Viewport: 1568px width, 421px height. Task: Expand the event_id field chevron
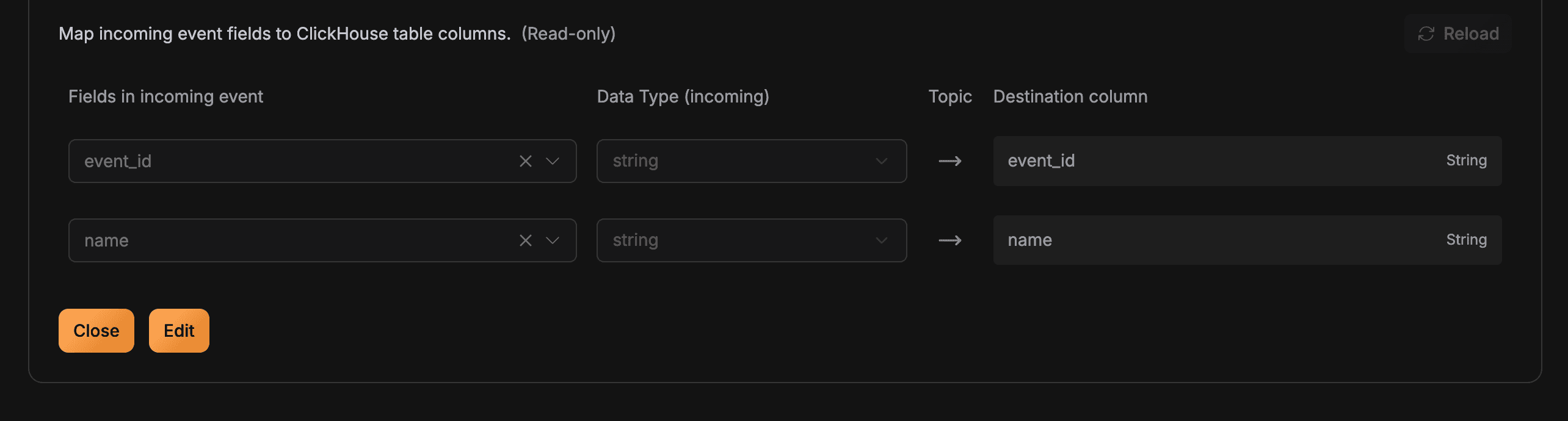[x=553, y=161]
